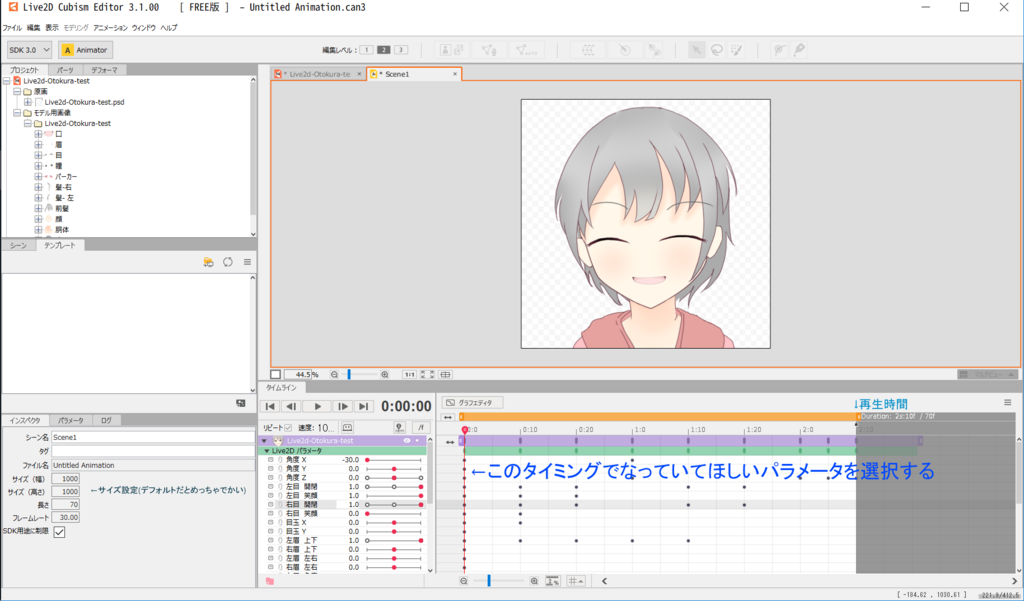Click the fit-to-screen canvas icon

pos(427,375)
